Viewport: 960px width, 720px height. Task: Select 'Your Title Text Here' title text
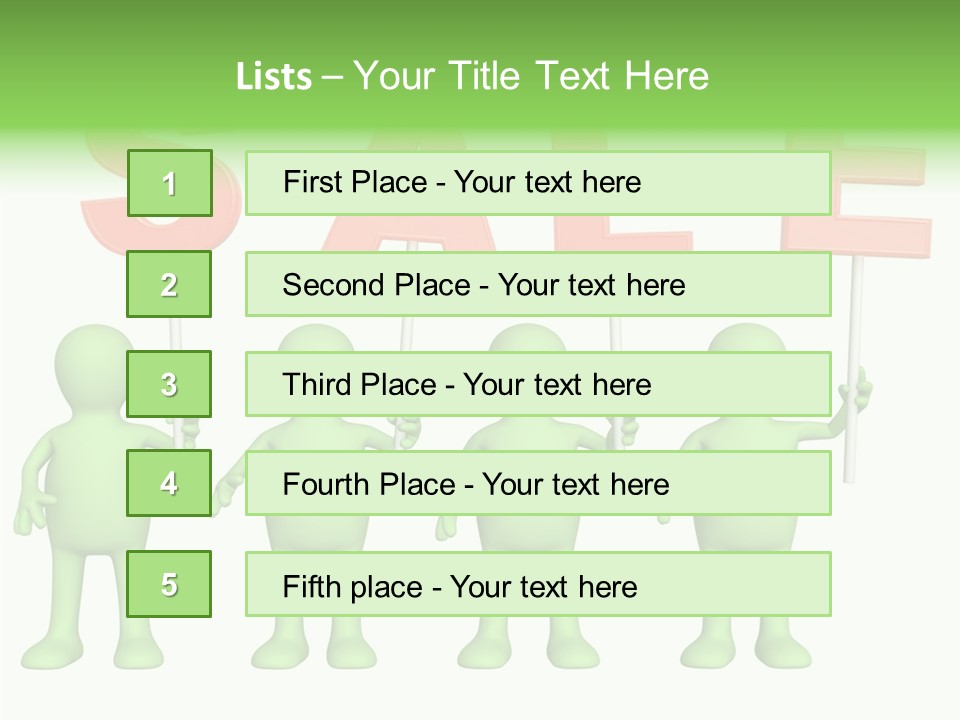click(x=531, y=76)
